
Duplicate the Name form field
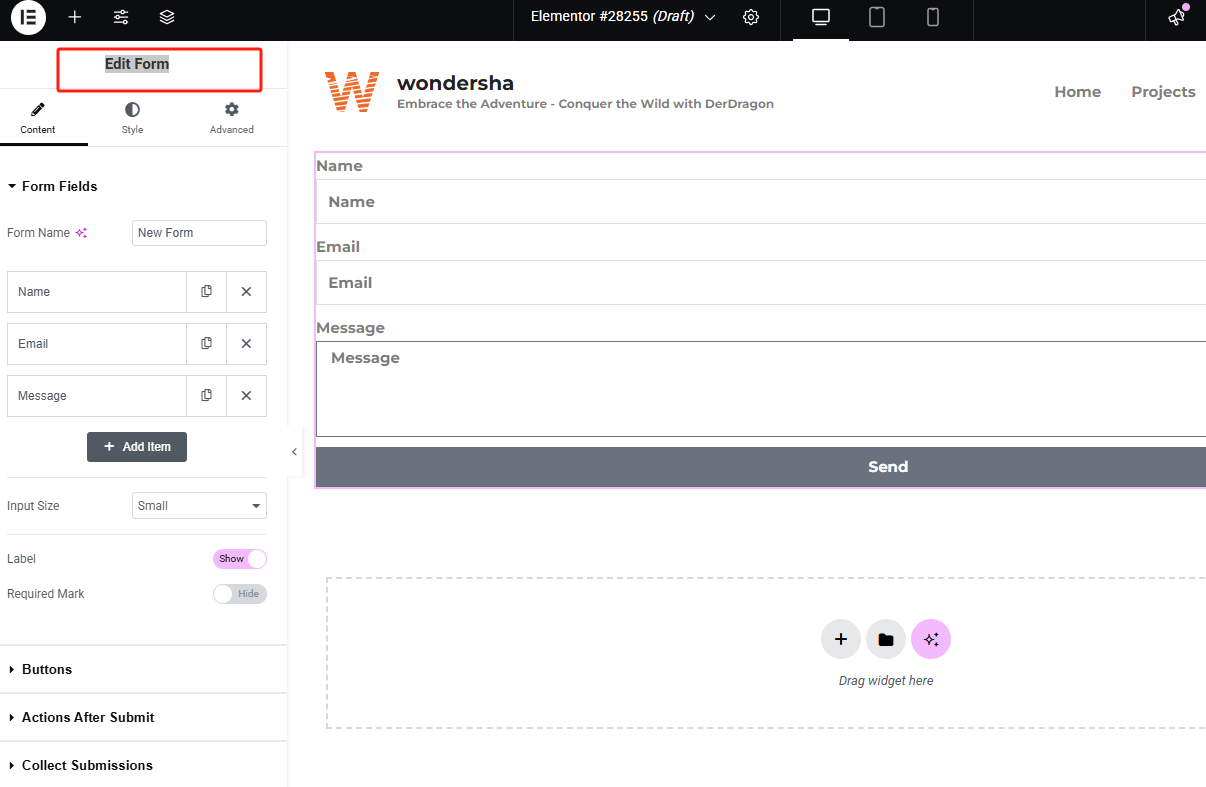[x=206, y=292]
